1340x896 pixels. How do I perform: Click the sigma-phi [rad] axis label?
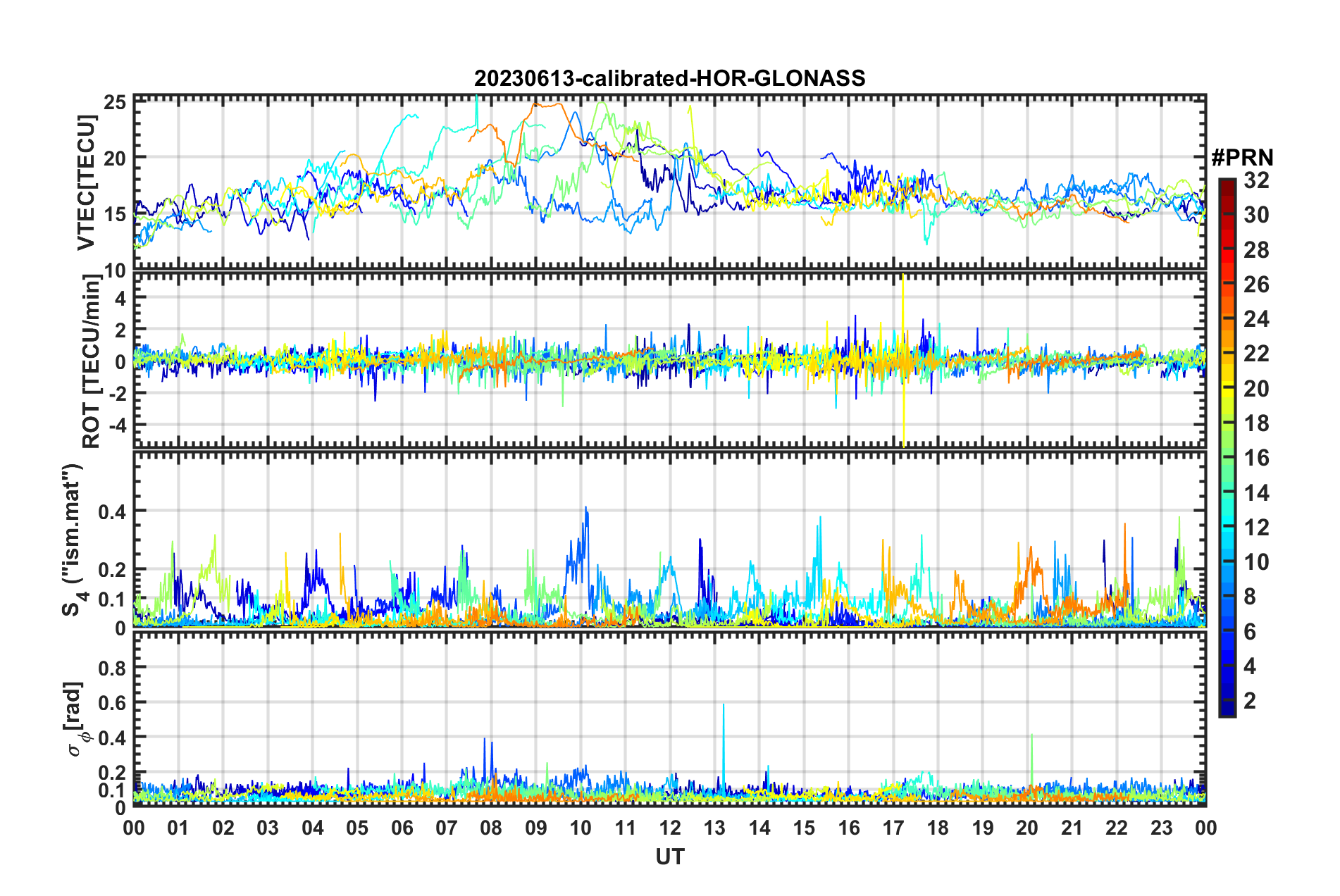click(75, 718)
